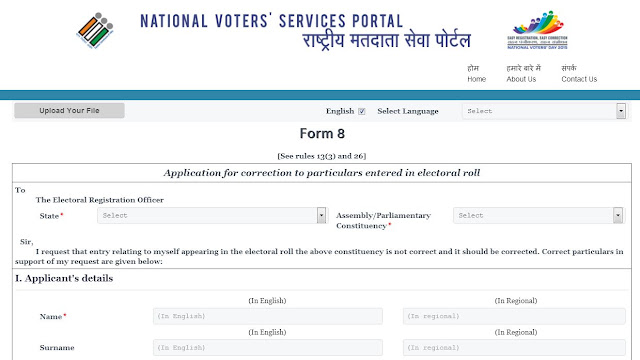Click the Name field in regional
The image size is (640, 360).
[x=514, y=316]
